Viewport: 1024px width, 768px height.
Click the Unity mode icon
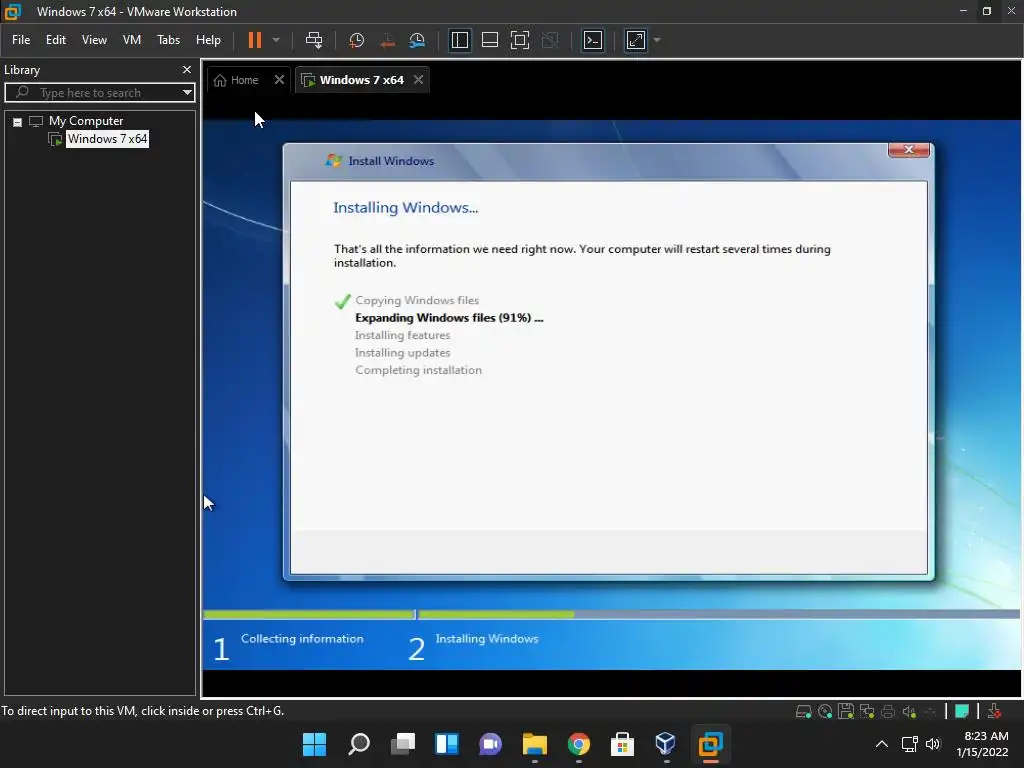tap(551, 40)
